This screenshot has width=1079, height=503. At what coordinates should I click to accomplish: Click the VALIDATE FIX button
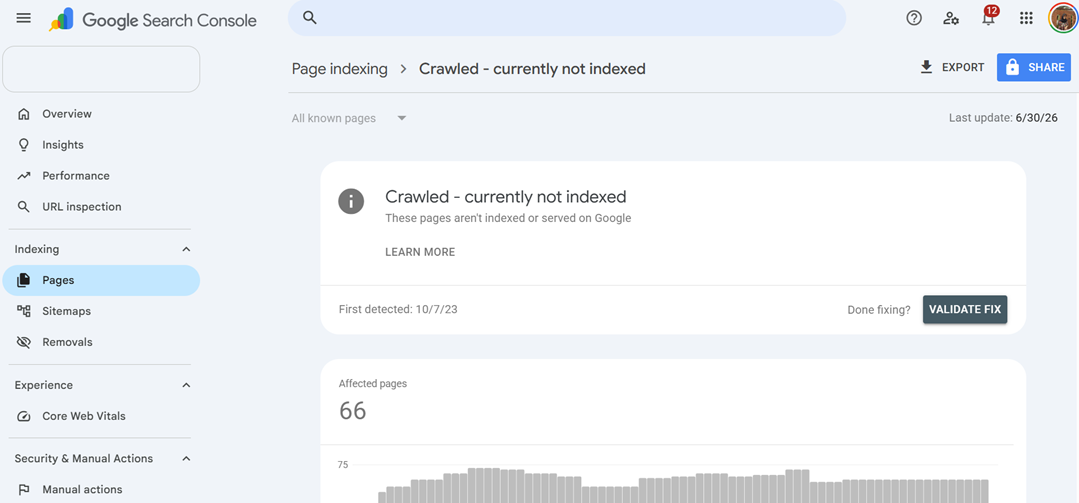click(x=965, y=309)
